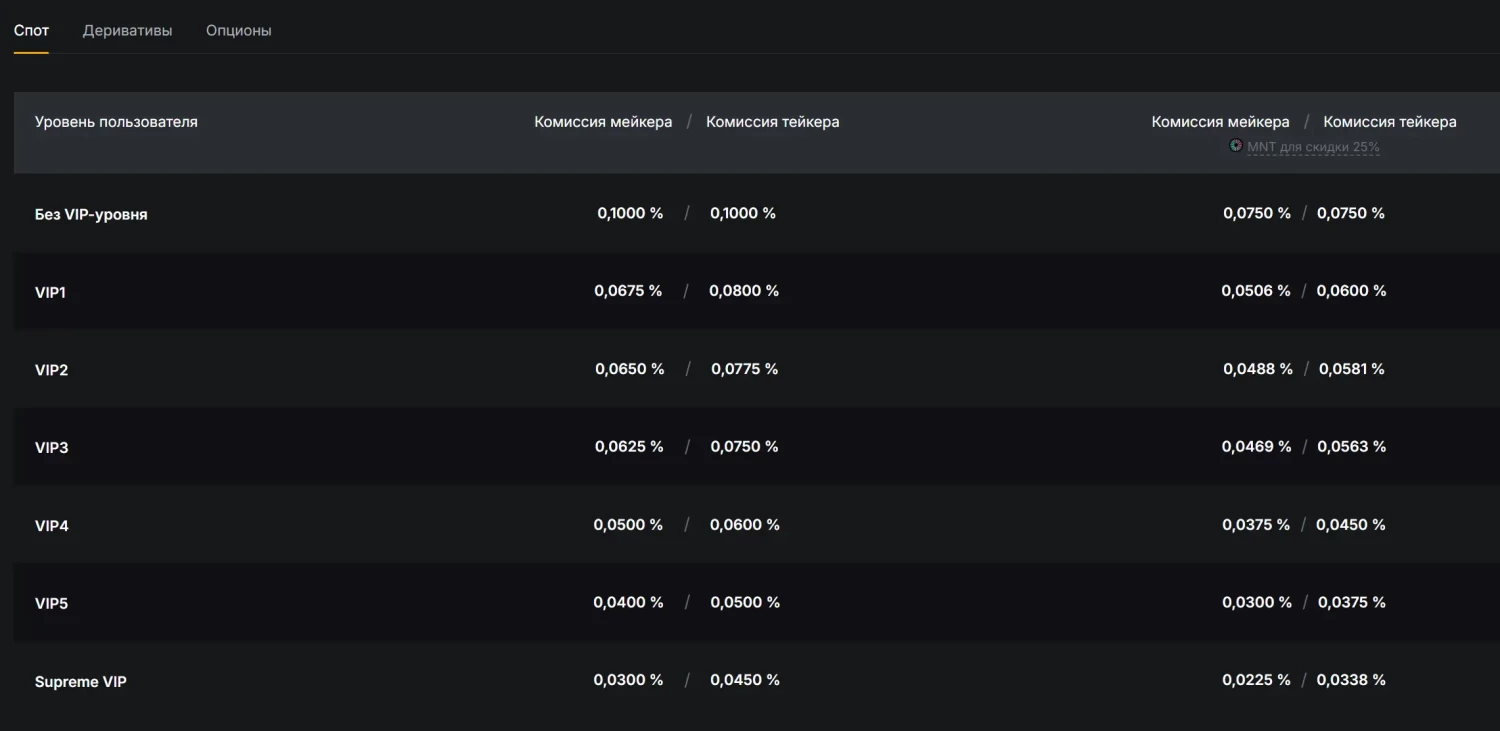Select the Supreme VIP row label
Image resolution: width=1500 pixels, height=731 pixels.
(x=80, y=681)
